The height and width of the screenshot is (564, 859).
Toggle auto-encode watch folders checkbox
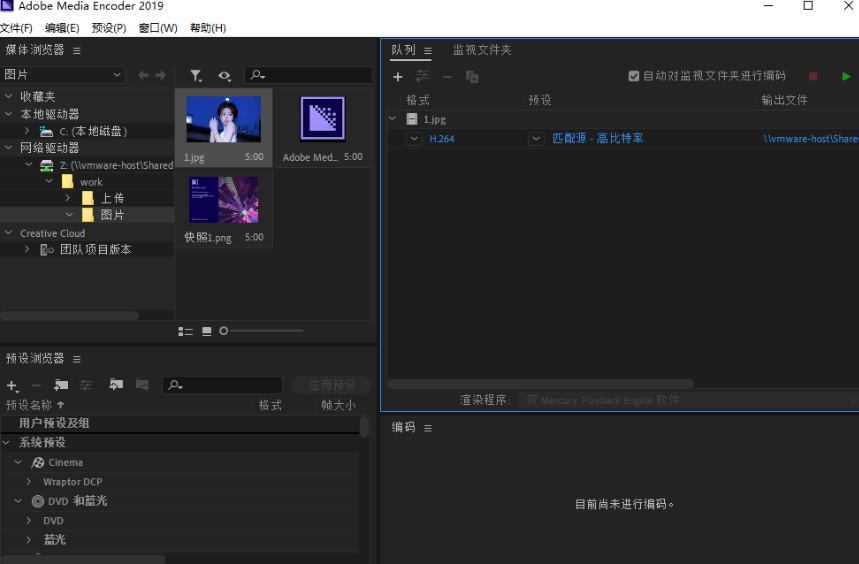click(634, 76)
